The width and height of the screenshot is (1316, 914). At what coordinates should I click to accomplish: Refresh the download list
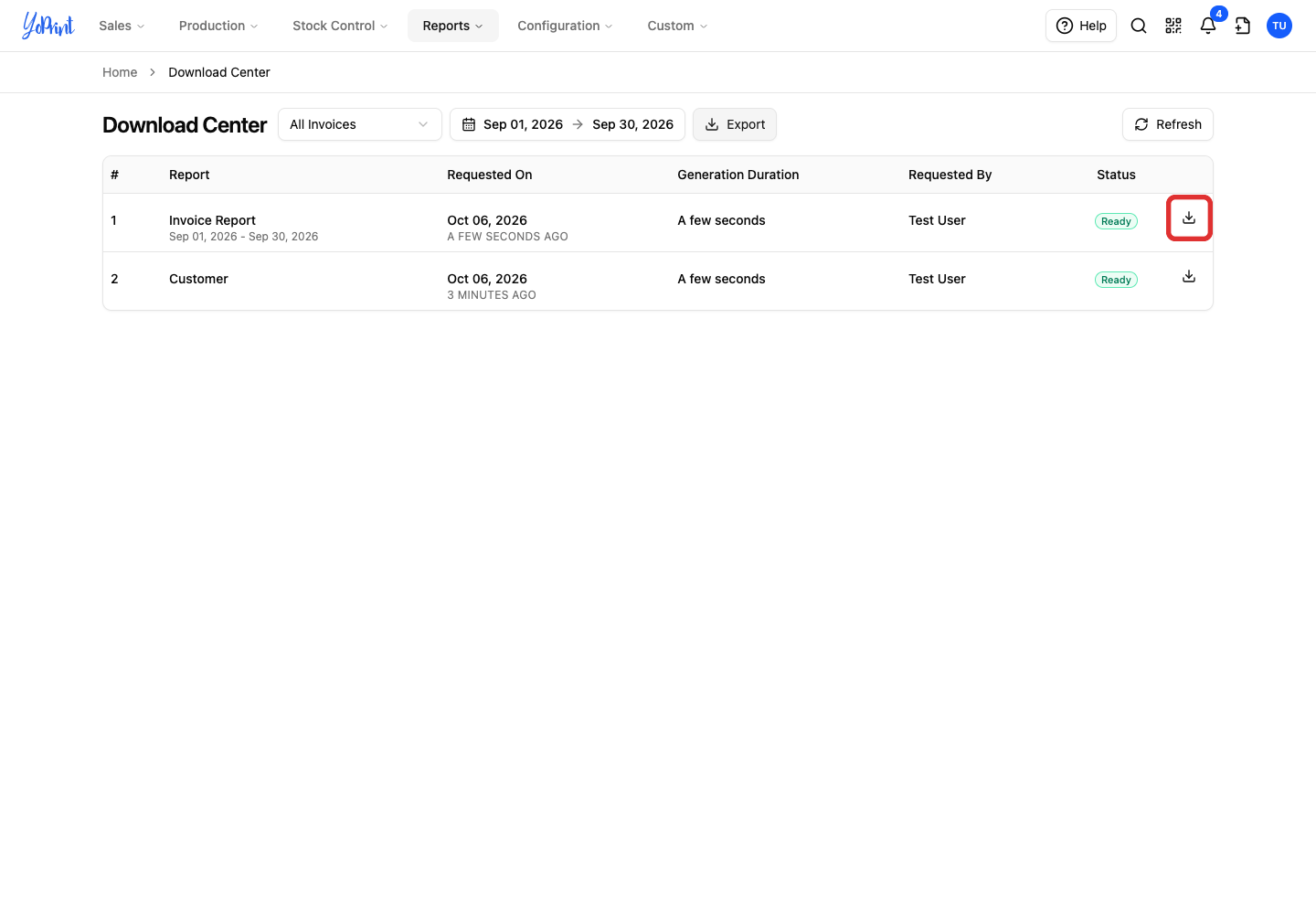tap(1168, 124)
